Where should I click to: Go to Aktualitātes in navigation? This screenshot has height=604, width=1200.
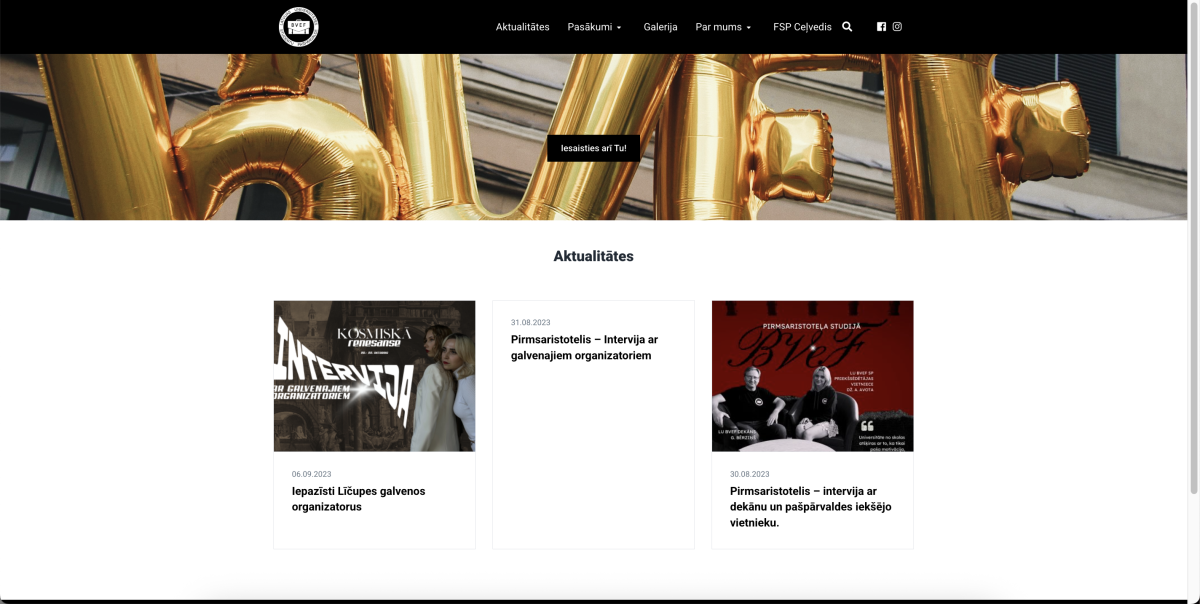coord(522,27)
